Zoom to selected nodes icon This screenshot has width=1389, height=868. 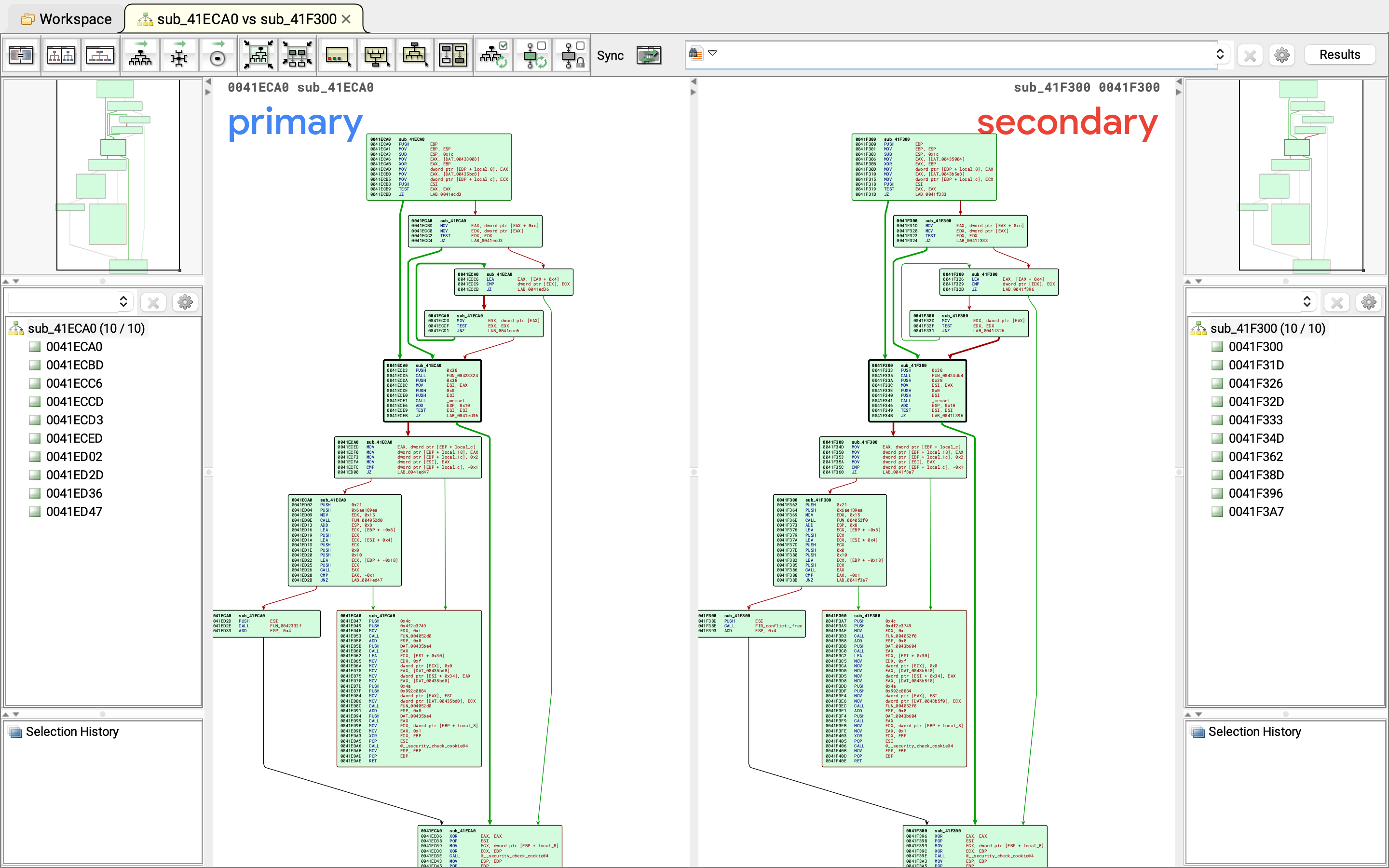297,55
